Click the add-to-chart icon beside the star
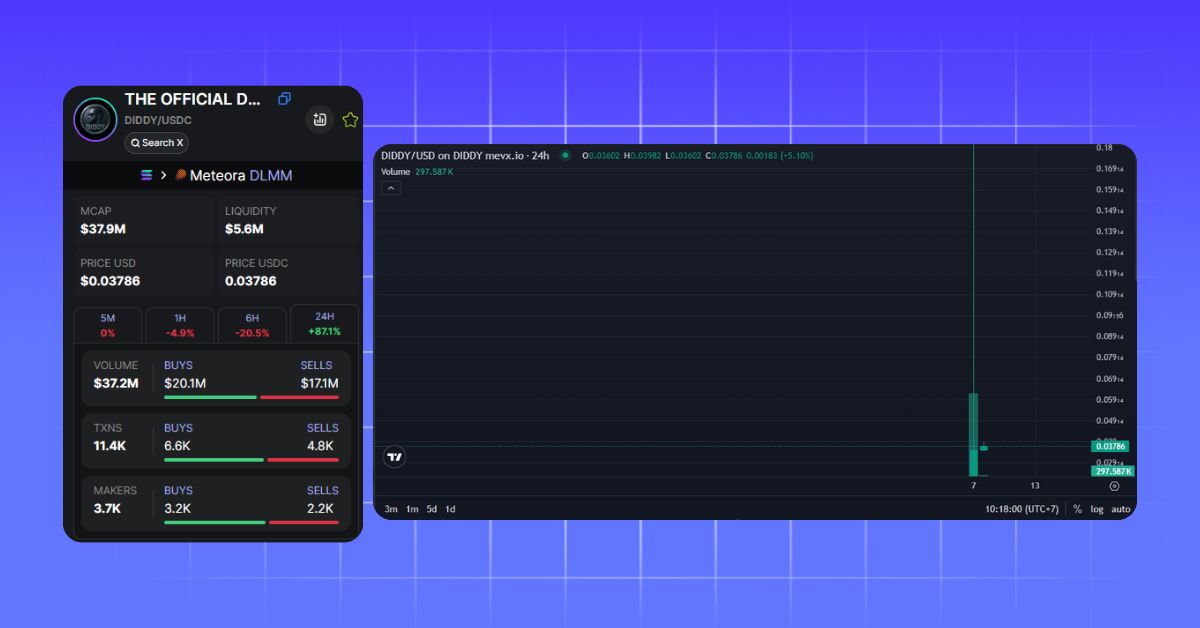 [319, 120]
